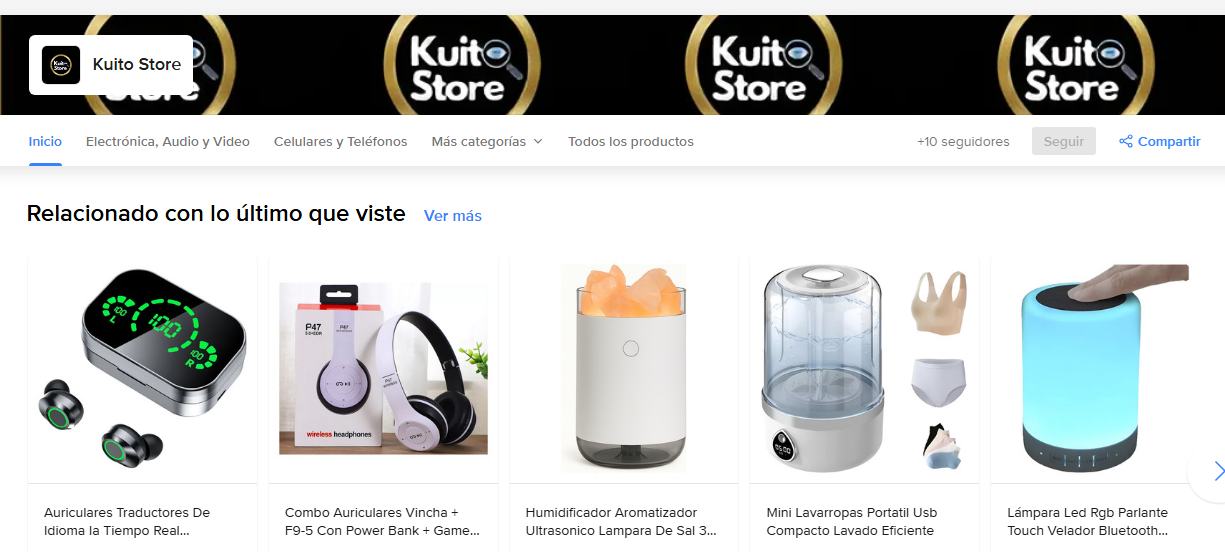Click the share icon beside Compartir
Image resolution: width=1225 pixels, height=552 pixels.
coord(1126,141)
